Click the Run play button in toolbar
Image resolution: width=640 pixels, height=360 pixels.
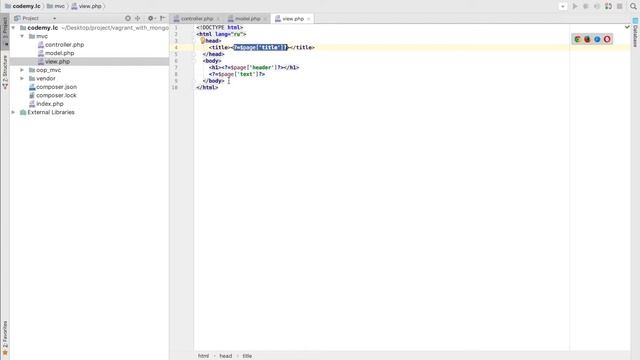pos(575,6)
